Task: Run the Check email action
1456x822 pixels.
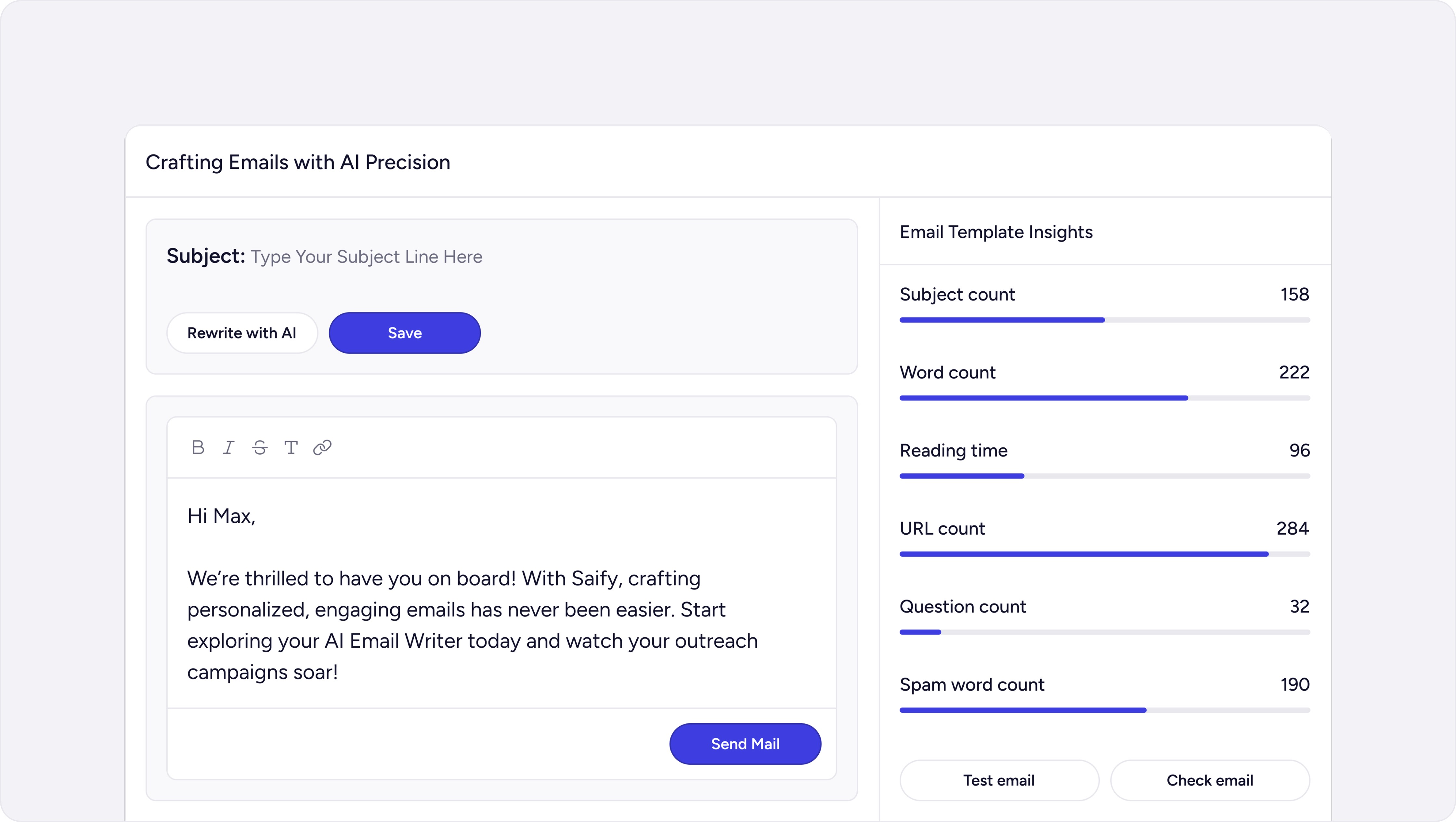Action: tap(1210, 780)
